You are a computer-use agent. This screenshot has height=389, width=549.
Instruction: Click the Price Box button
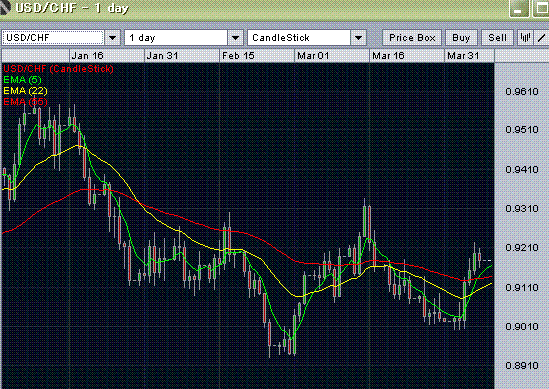[x=412, y=37]
